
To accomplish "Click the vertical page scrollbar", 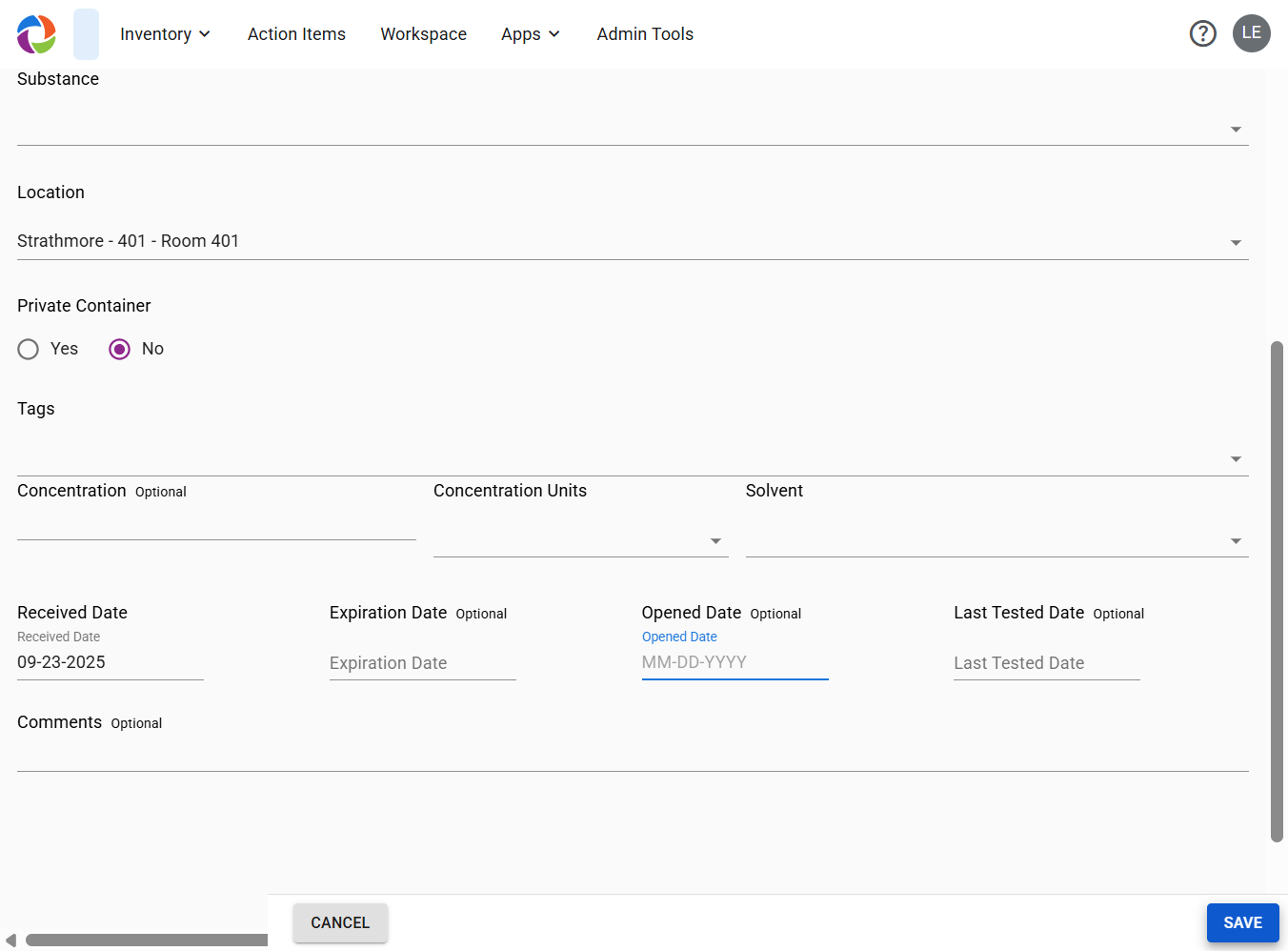I will tap(1278, 592).
